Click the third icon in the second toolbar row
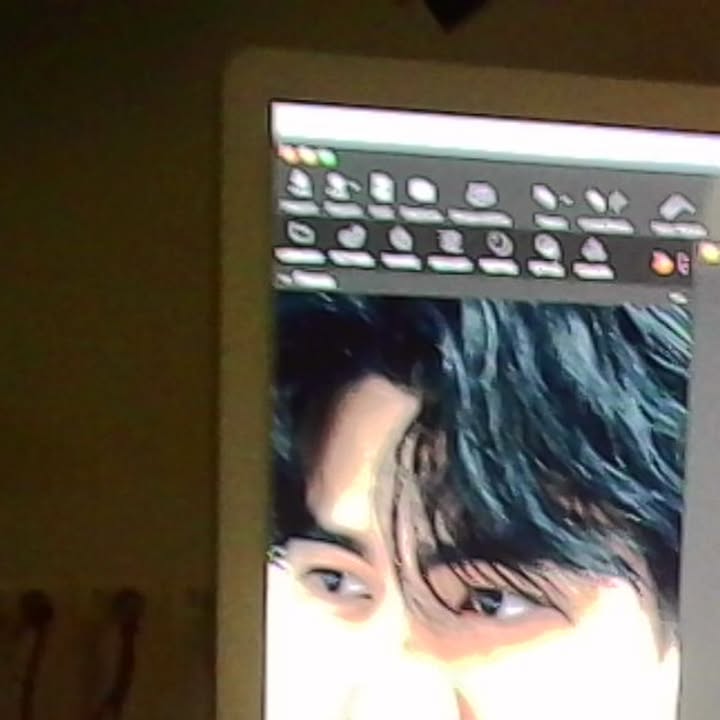 [x=400, y=239]
